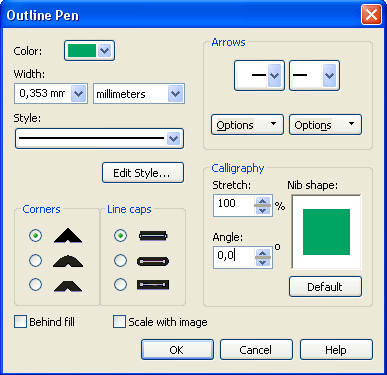Click the Stretch value field
Viewport: 387px width, 375px height.
click(234, 205)
